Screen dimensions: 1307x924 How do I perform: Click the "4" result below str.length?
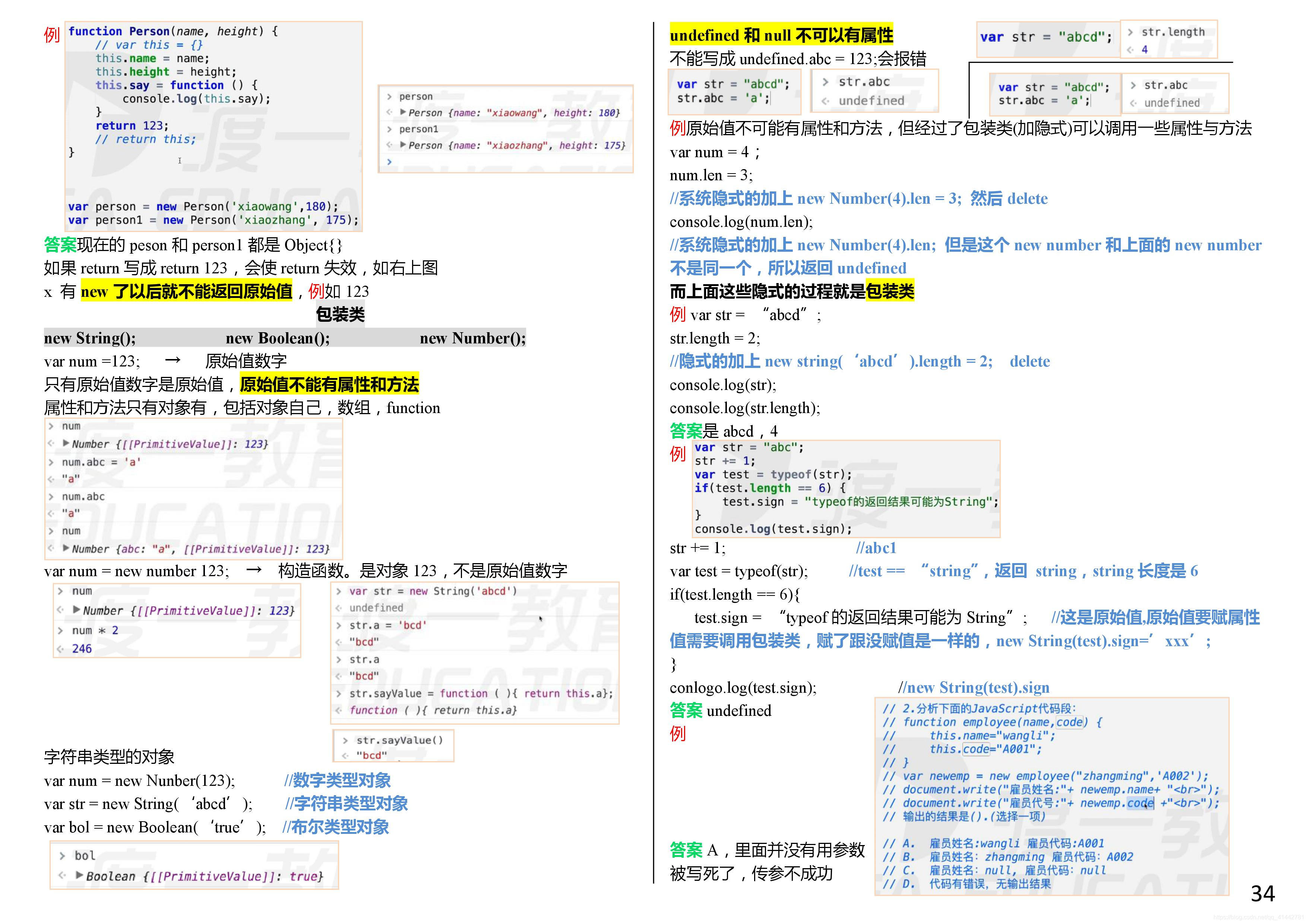1144,50
